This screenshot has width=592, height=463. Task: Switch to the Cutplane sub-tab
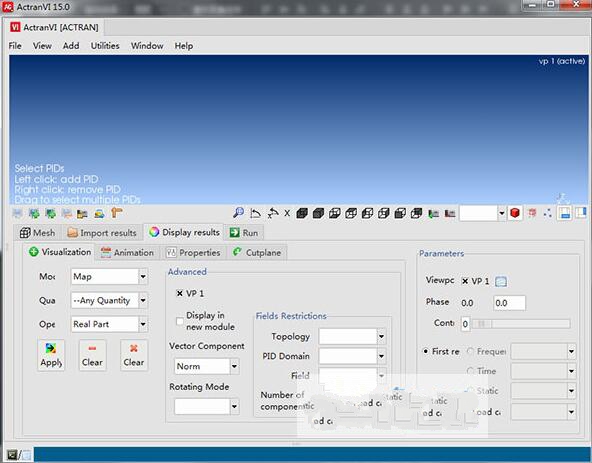pos(257,252)
